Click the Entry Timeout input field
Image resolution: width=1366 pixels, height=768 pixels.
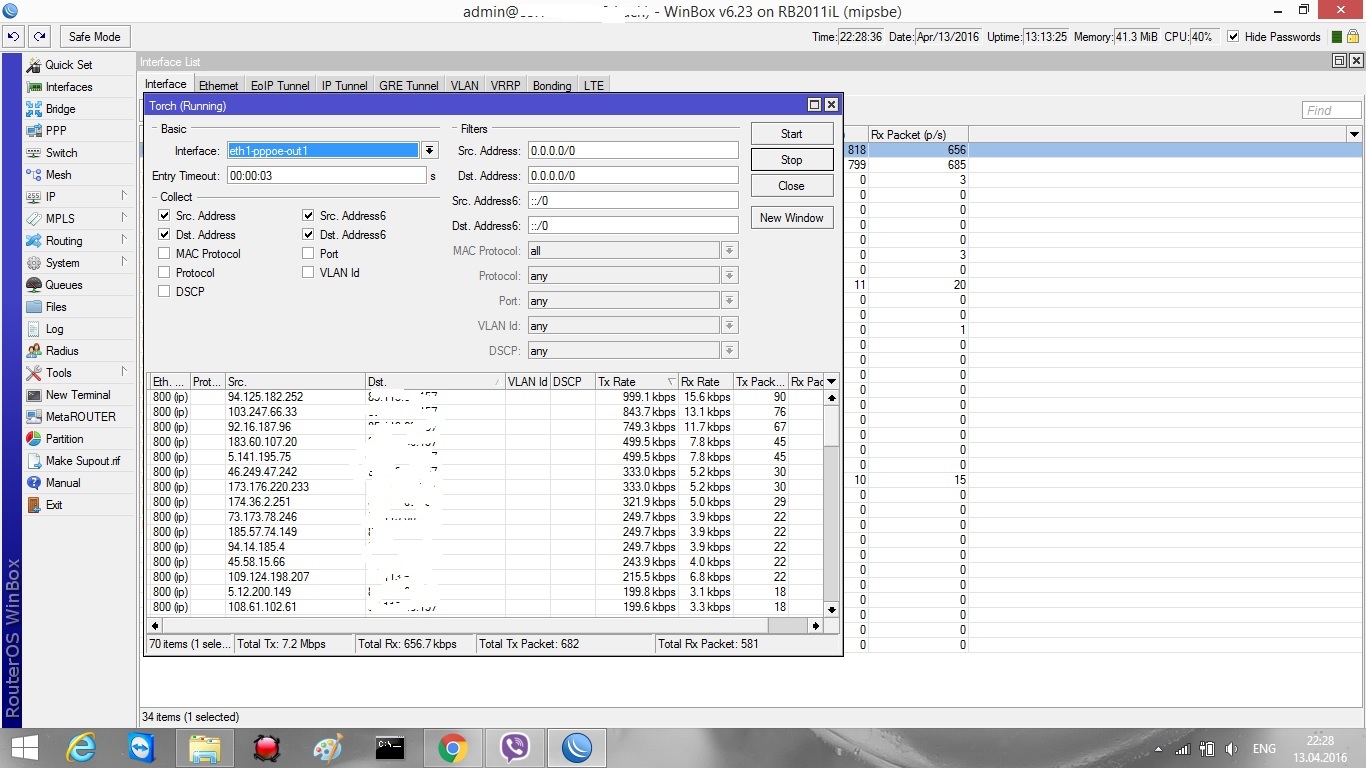point(326,176)
